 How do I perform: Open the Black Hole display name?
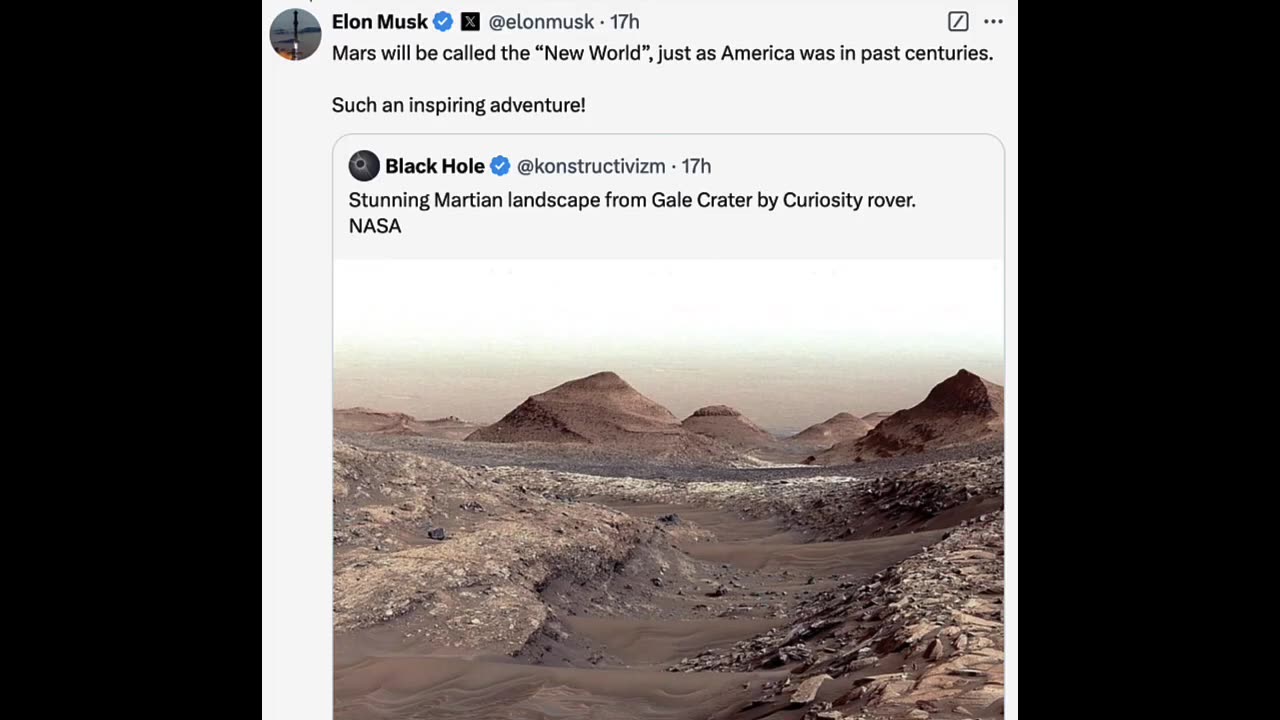434,166
